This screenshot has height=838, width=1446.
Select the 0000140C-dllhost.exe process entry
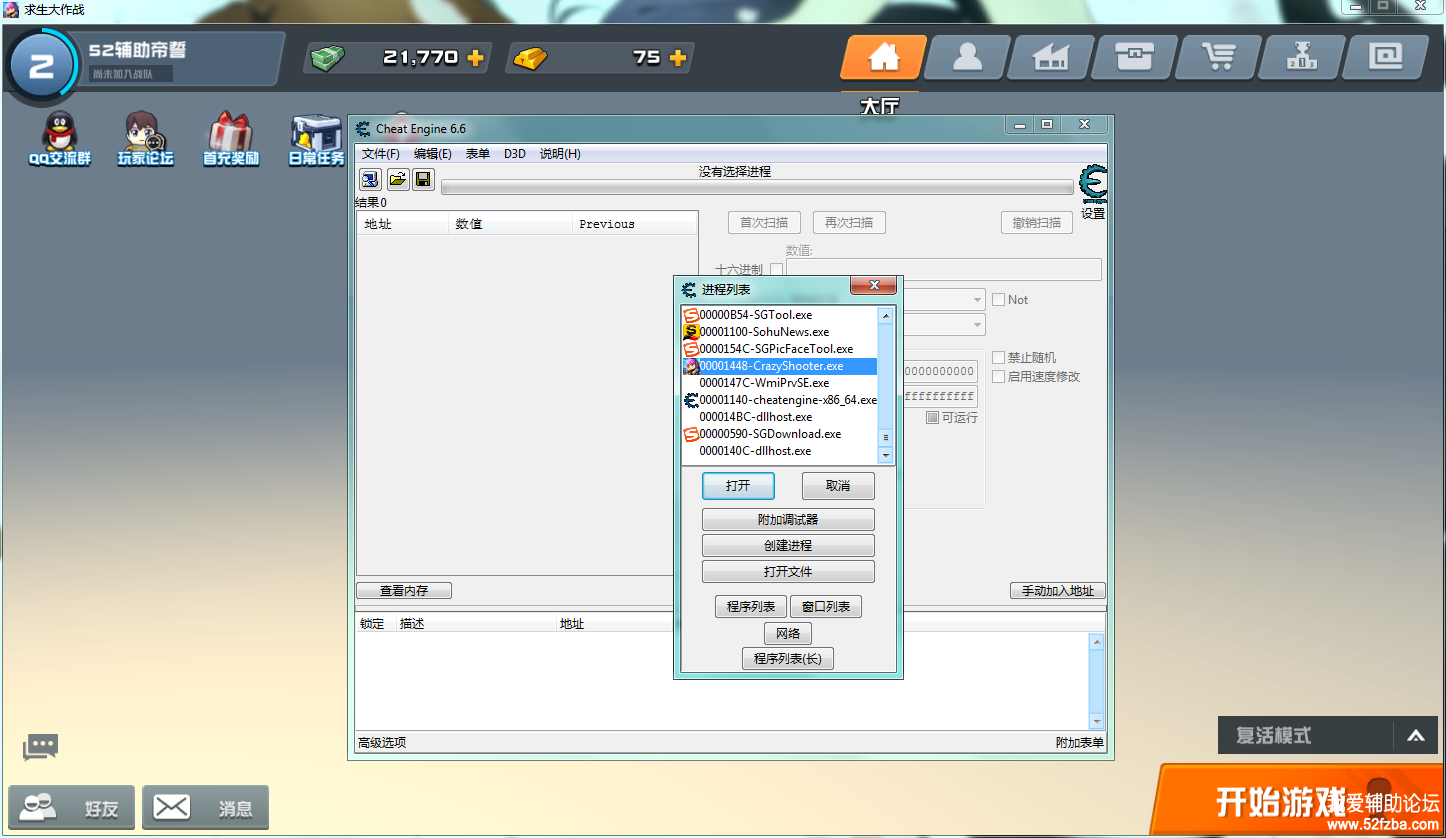pyautogui.click(x=779, y=451)
